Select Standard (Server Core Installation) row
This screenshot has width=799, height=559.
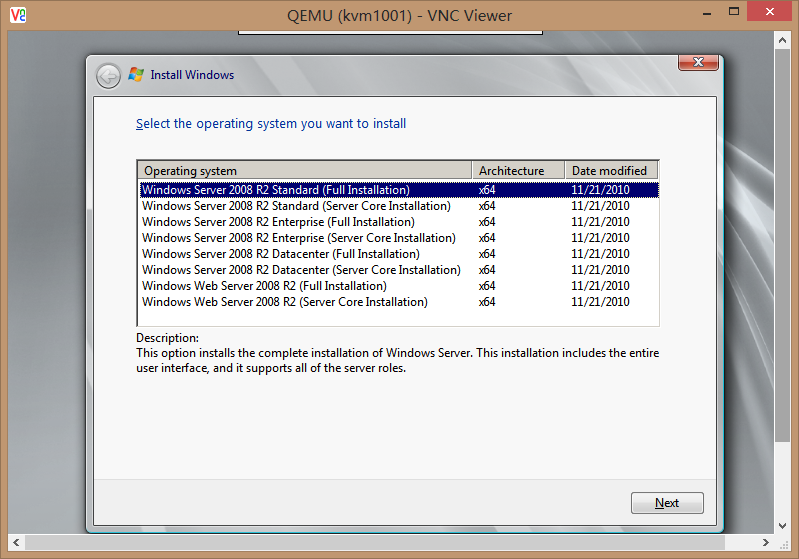[399, 206]
